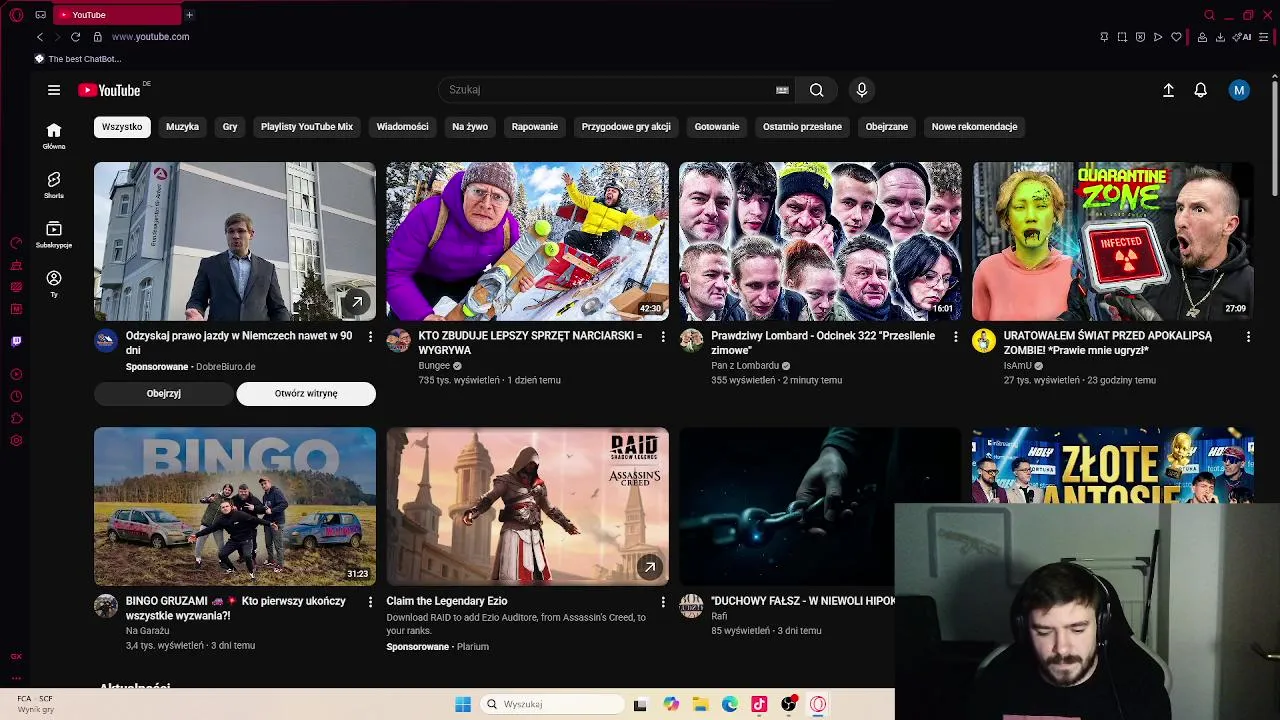
Task: Open more options for Bungee ski video
Action: [x=663, y=337]
